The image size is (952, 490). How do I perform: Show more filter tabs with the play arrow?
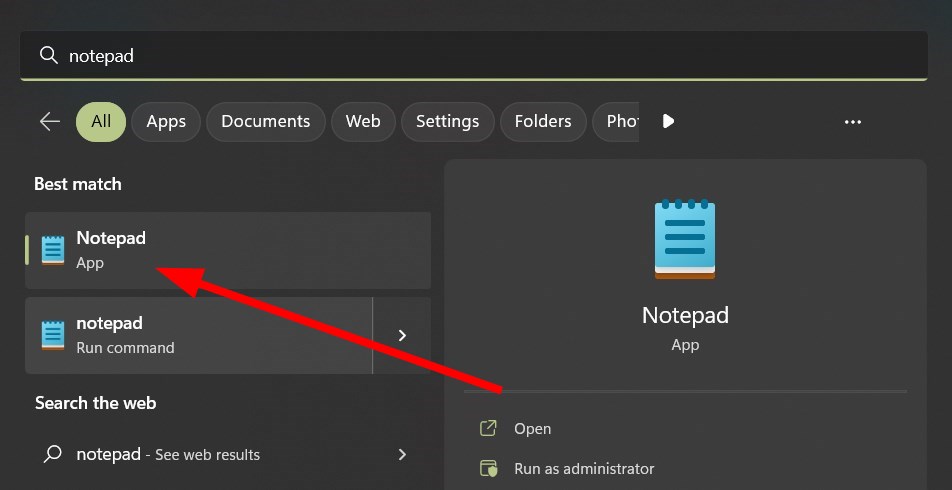click(668, 121)
